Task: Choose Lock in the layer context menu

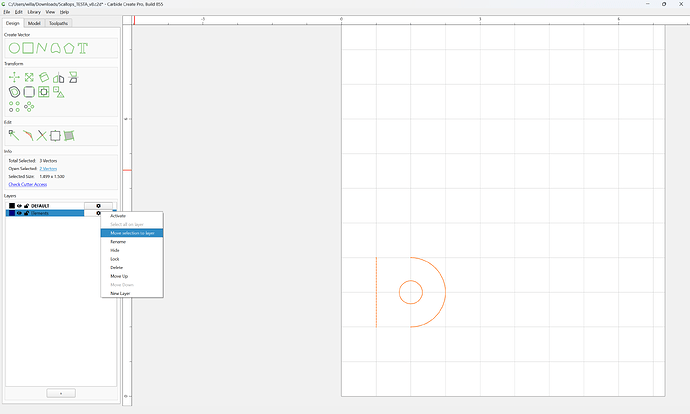Action: point(132,259)
